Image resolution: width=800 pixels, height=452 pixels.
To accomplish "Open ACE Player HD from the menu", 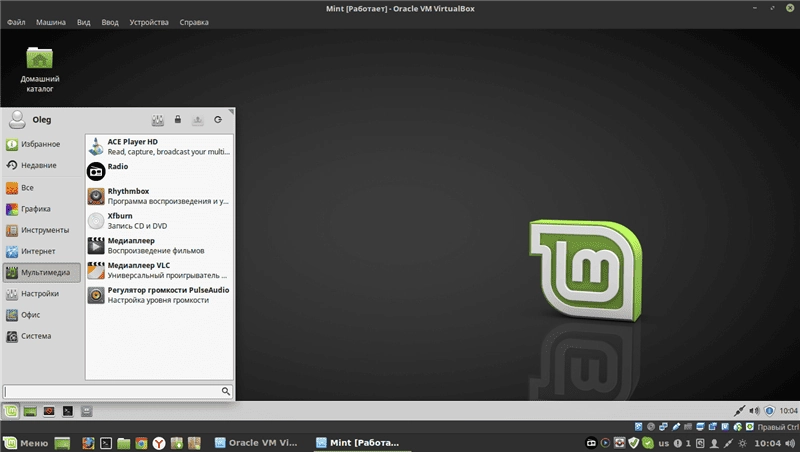I will coord(159,146).
